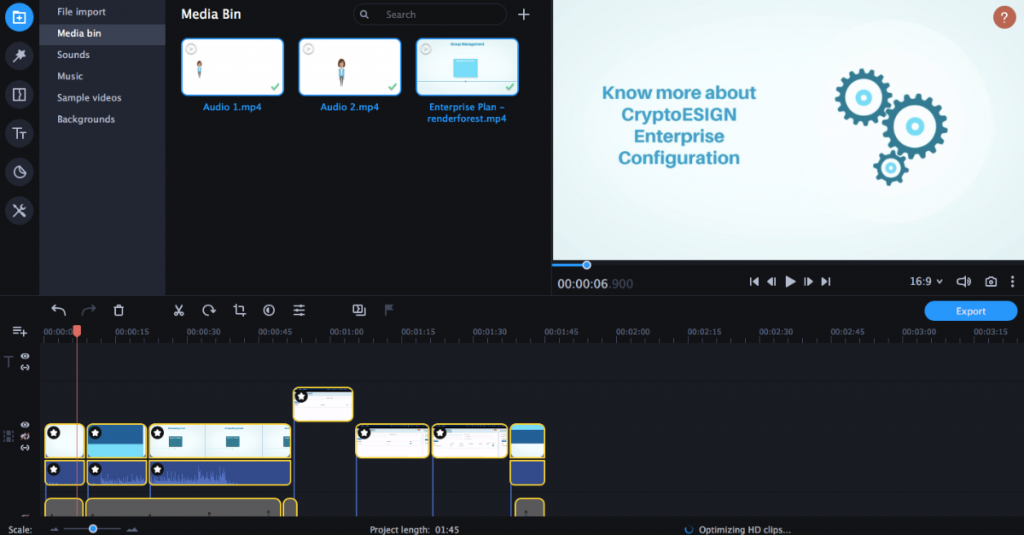Image resolution: width=1024 pixels, height=535 pixels.
Task: Zoom in timeline using large mountain icon
Action: [x=132, y=529]
